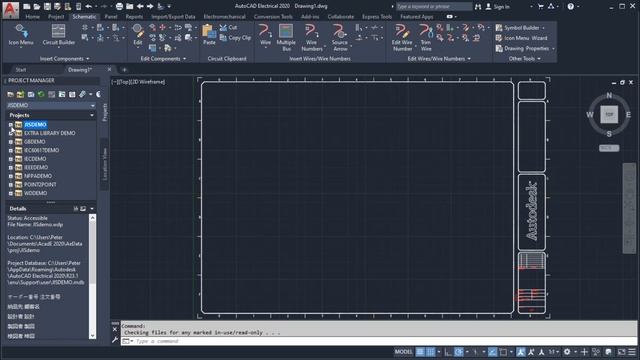Open the Electromechanical ribbon tab

tap(224, 17)
